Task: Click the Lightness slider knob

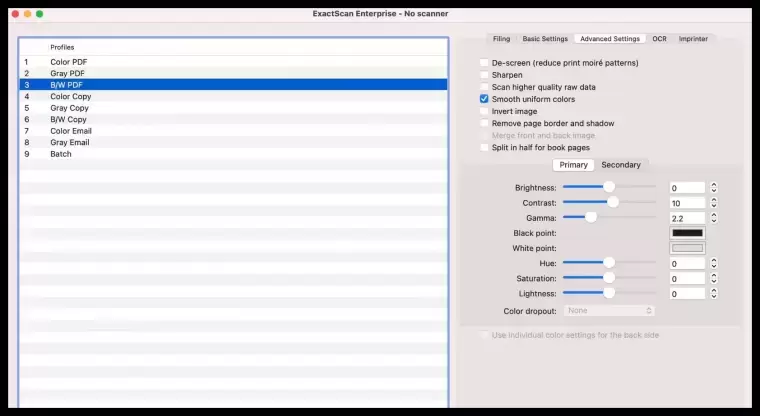Action: pyautogui.click(x=609, y=292)
